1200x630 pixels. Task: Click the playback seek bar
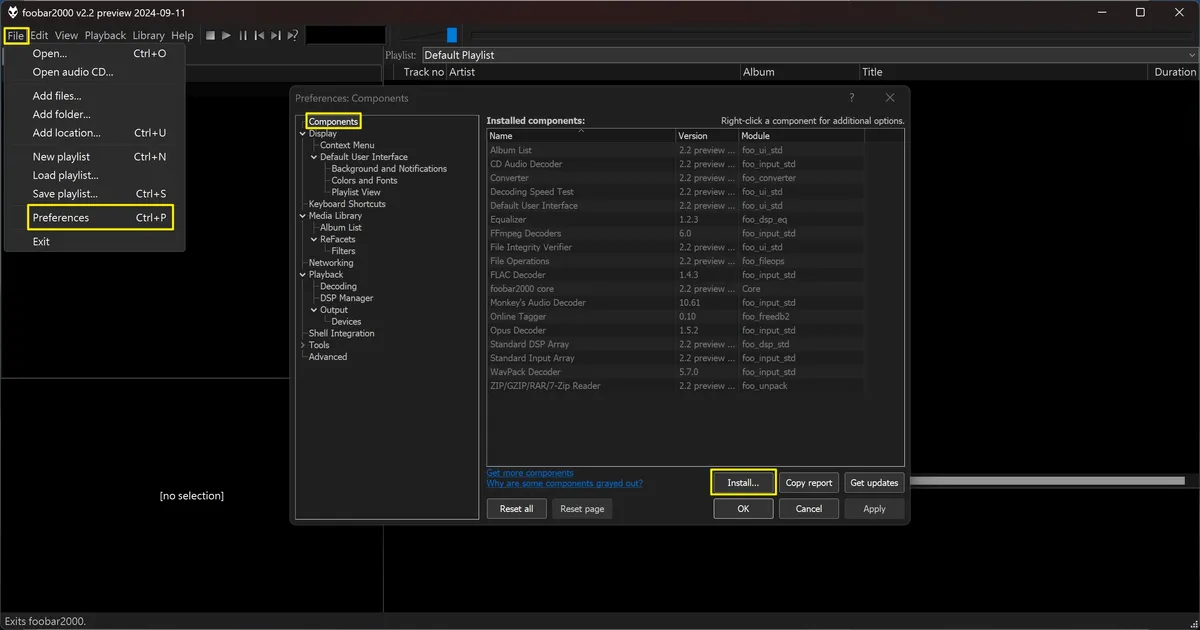(x=830, y=35)
